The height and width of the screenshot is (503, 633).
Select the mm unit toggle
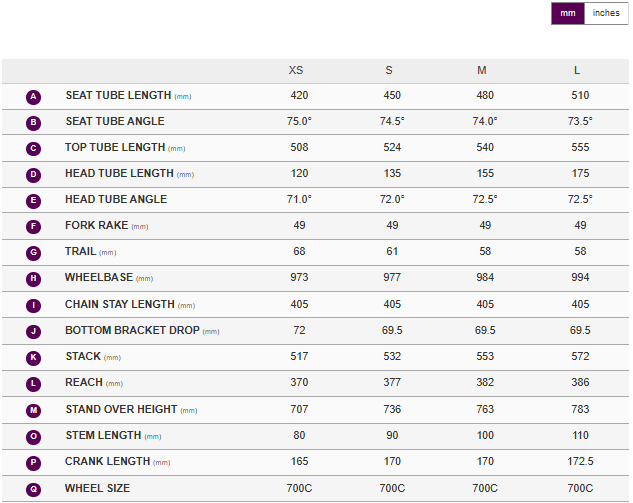[568, 13]
